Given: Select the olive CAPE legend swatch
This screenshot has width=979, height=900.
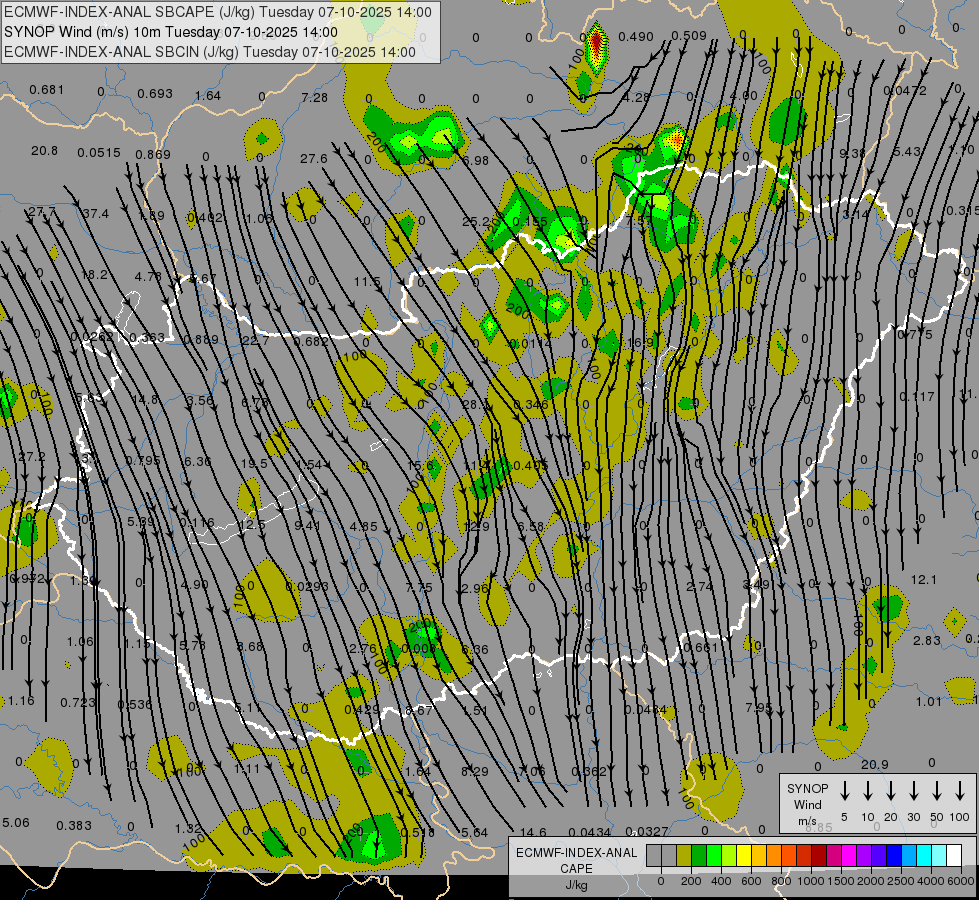Looking at the screenshot, I should 684,855.
